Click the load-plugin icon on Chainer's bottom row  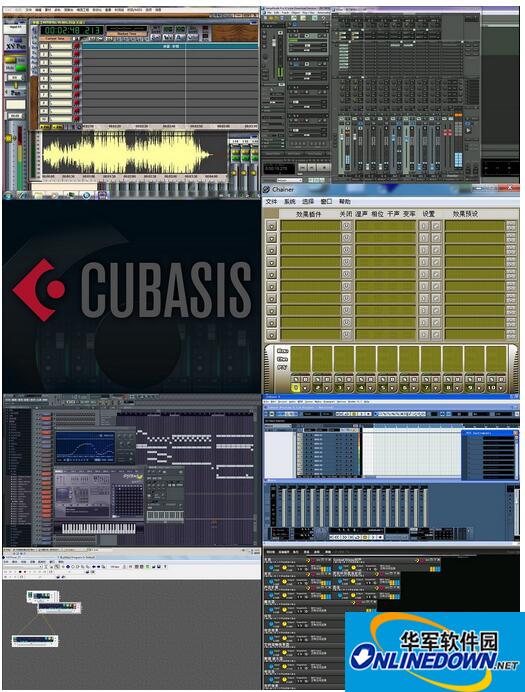[272, 335]
